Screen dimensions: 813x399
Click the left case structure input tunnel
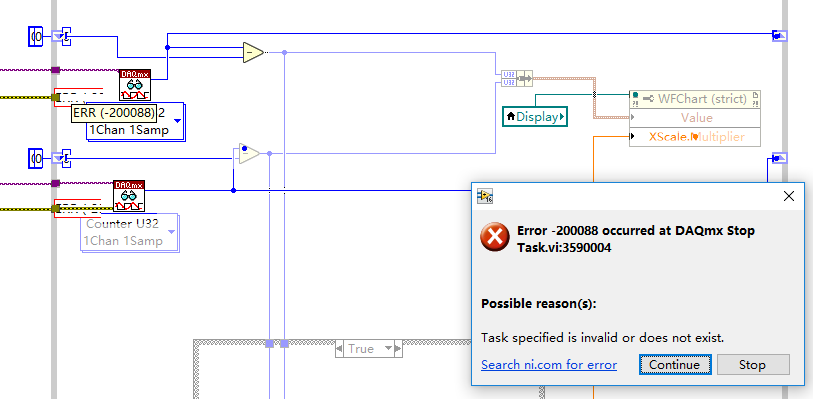click(269, 344)
